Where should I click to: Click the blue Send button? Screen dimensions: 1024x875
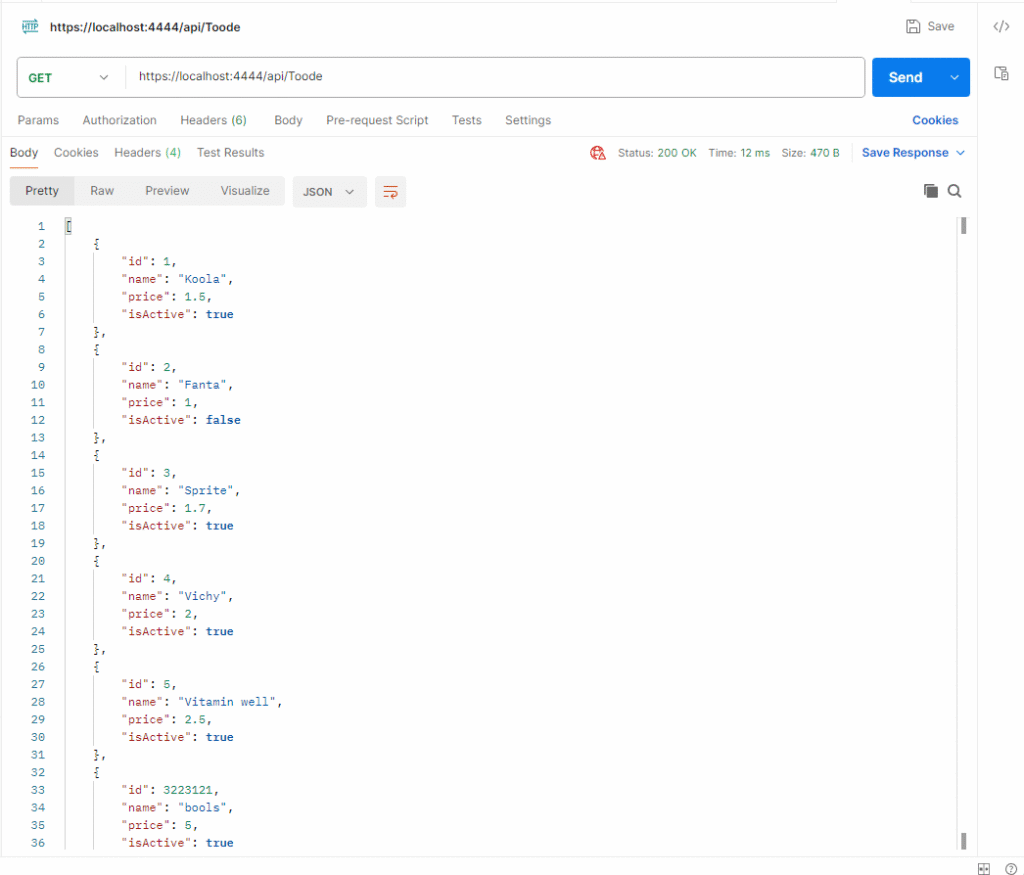tap(905, 77)
